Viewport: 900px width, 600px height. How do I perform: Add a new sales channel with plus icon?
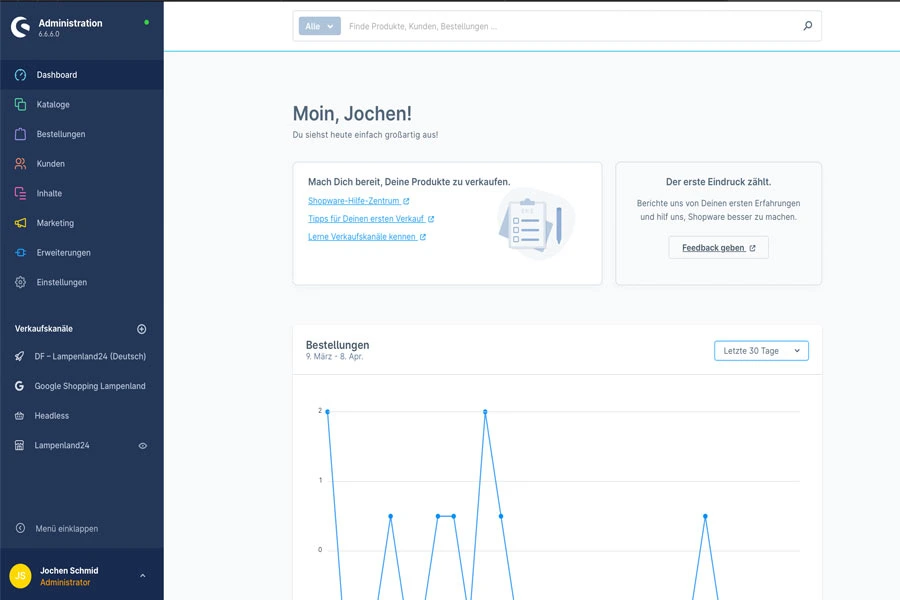click(x=142, y=329)
